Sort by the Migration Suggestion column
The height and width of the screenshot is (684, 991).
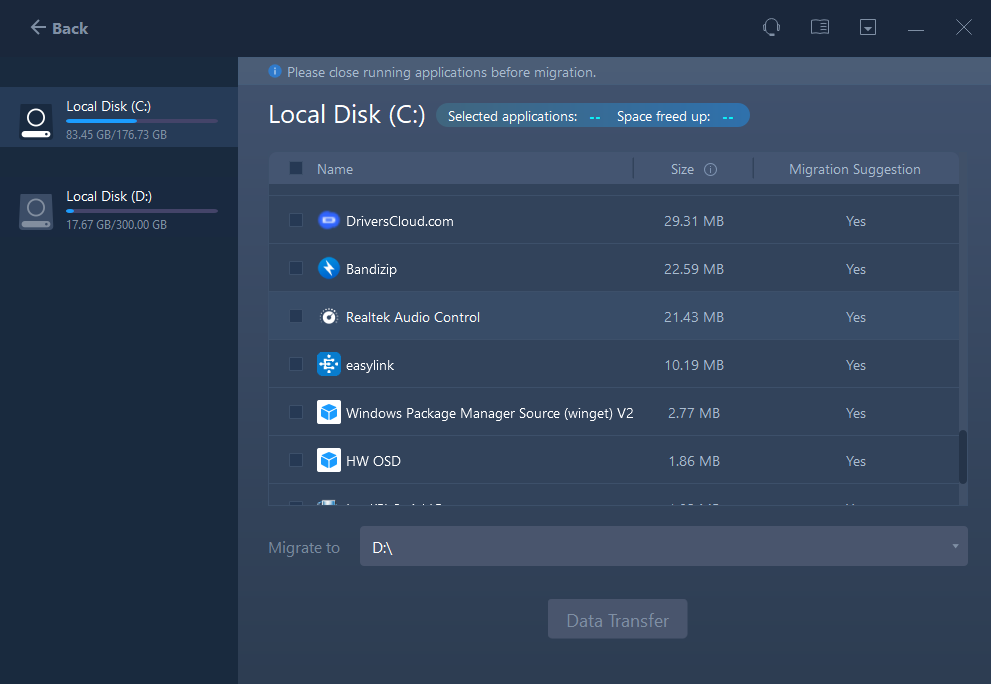click(x=854, y=170)
